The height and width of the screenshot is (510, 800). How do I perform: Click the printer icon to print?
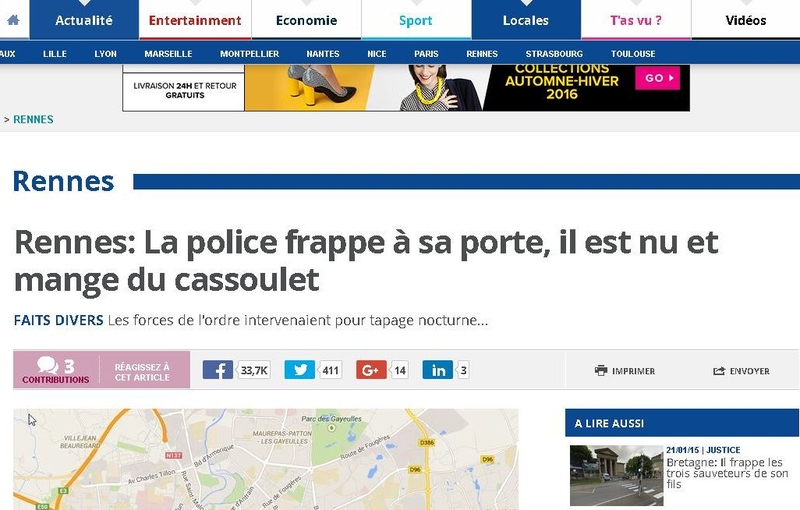(601, 371)
